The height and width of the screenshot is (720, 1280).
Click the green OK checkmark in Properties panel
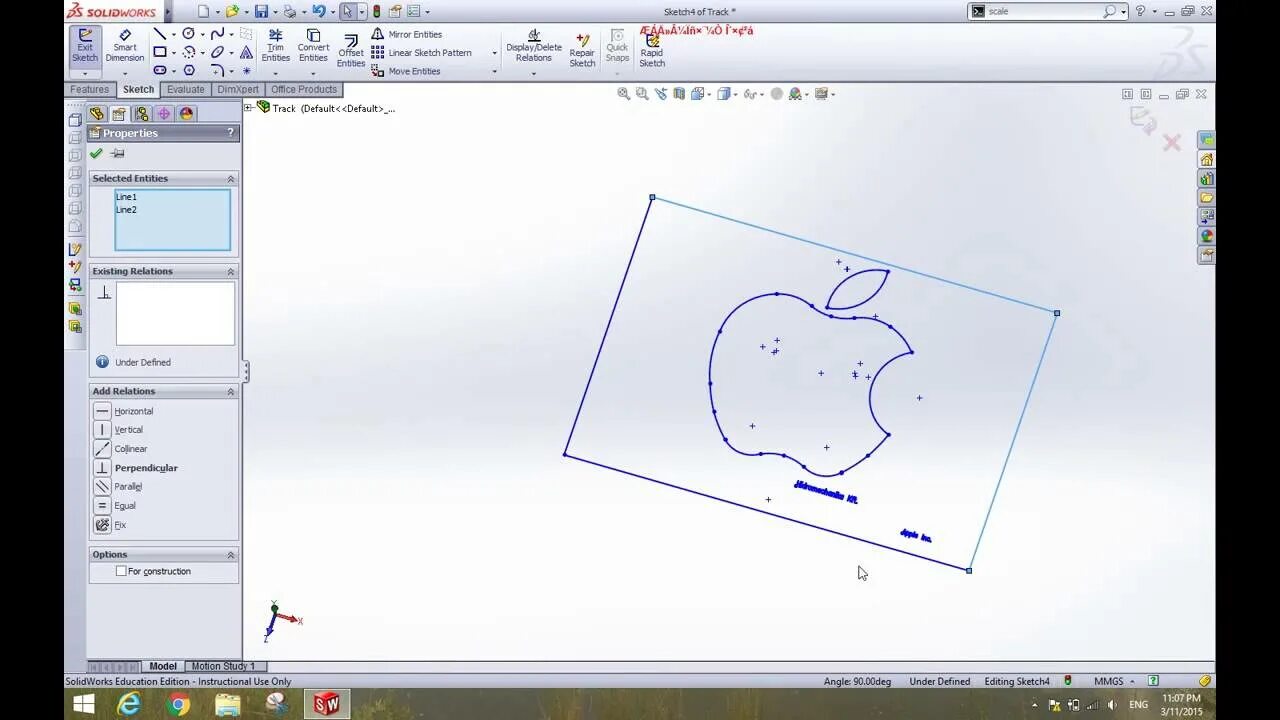[x=96, y=152]
